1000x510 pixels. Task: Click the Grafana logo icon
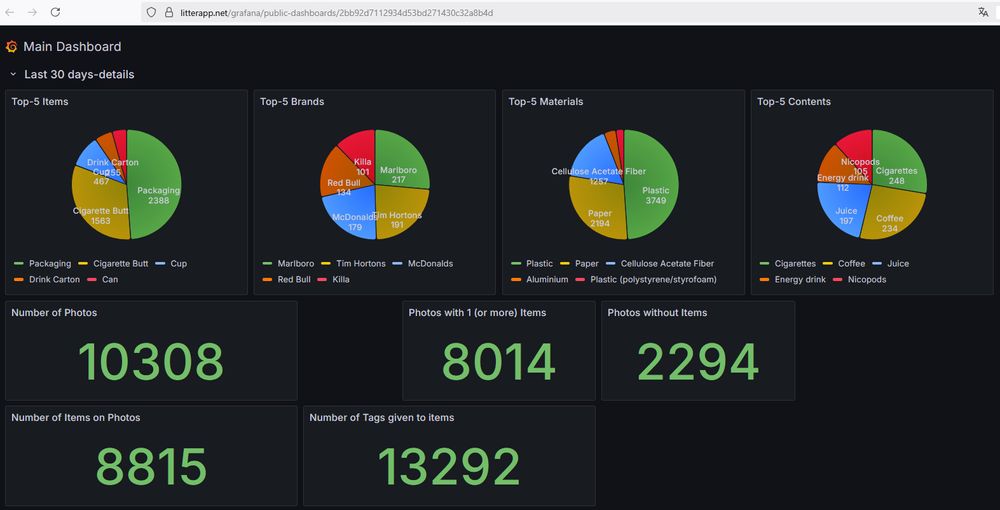click(x=11, y=47)
